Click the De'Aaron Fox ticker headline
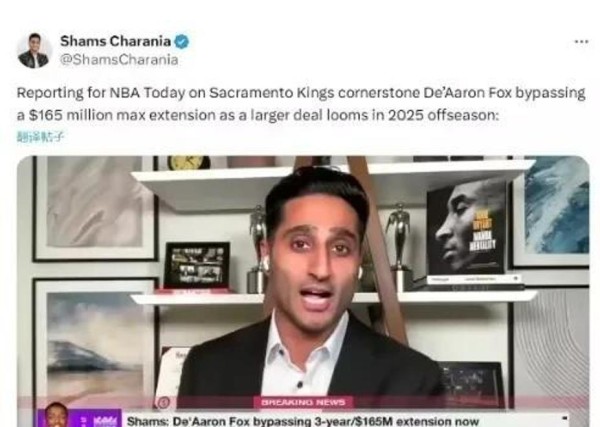 pos(303,421)
